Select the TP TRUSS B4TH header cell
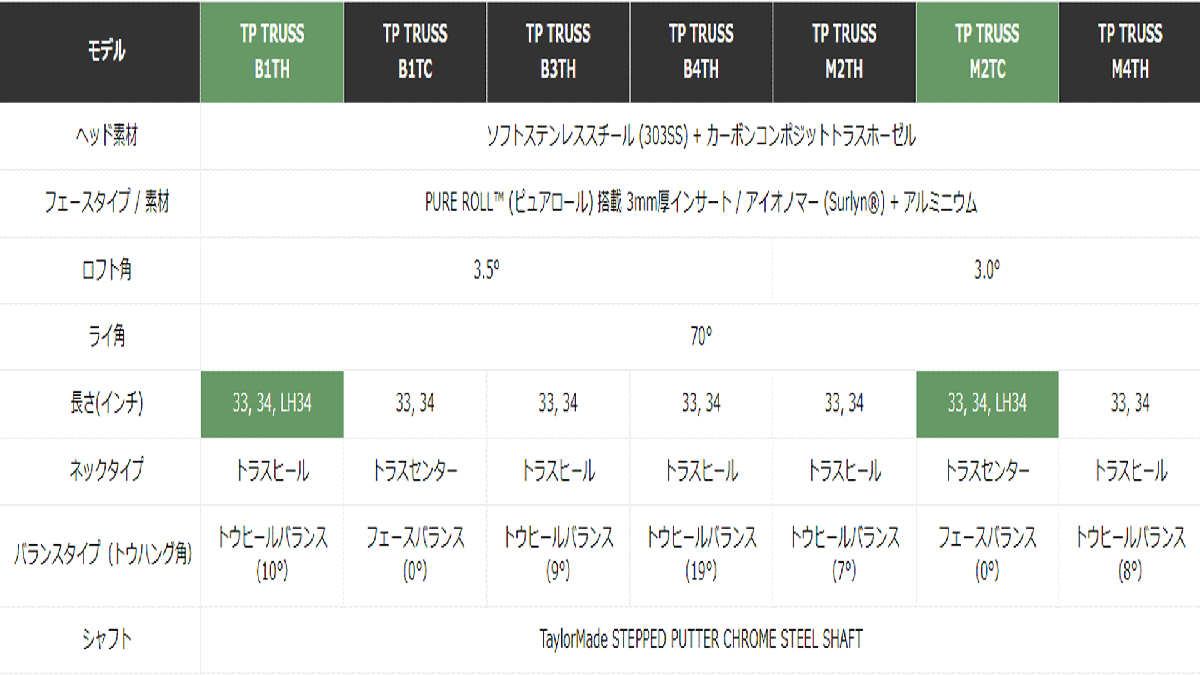The height and width of the screenshot is (675, 1200). [701, 52]
